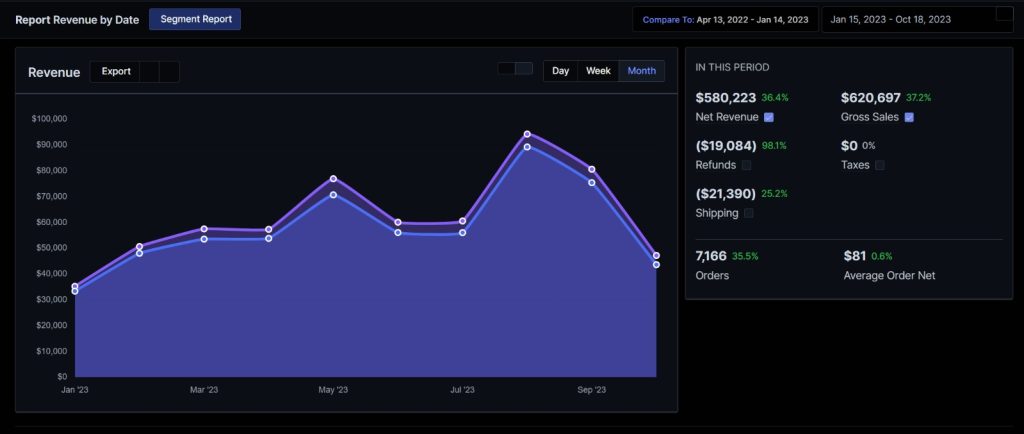The width and height of the screenshot is (1024, 434).
Task: Open the Compare To date range picker
Action: [725, 20]
